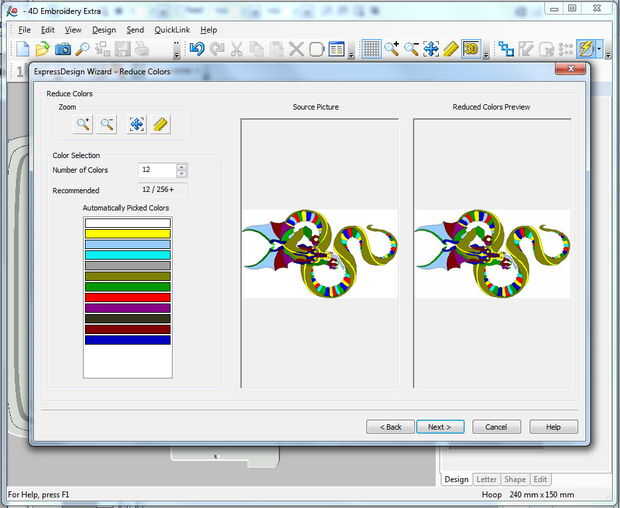Click the rounded rectangle hoop icon

[316, 49]
